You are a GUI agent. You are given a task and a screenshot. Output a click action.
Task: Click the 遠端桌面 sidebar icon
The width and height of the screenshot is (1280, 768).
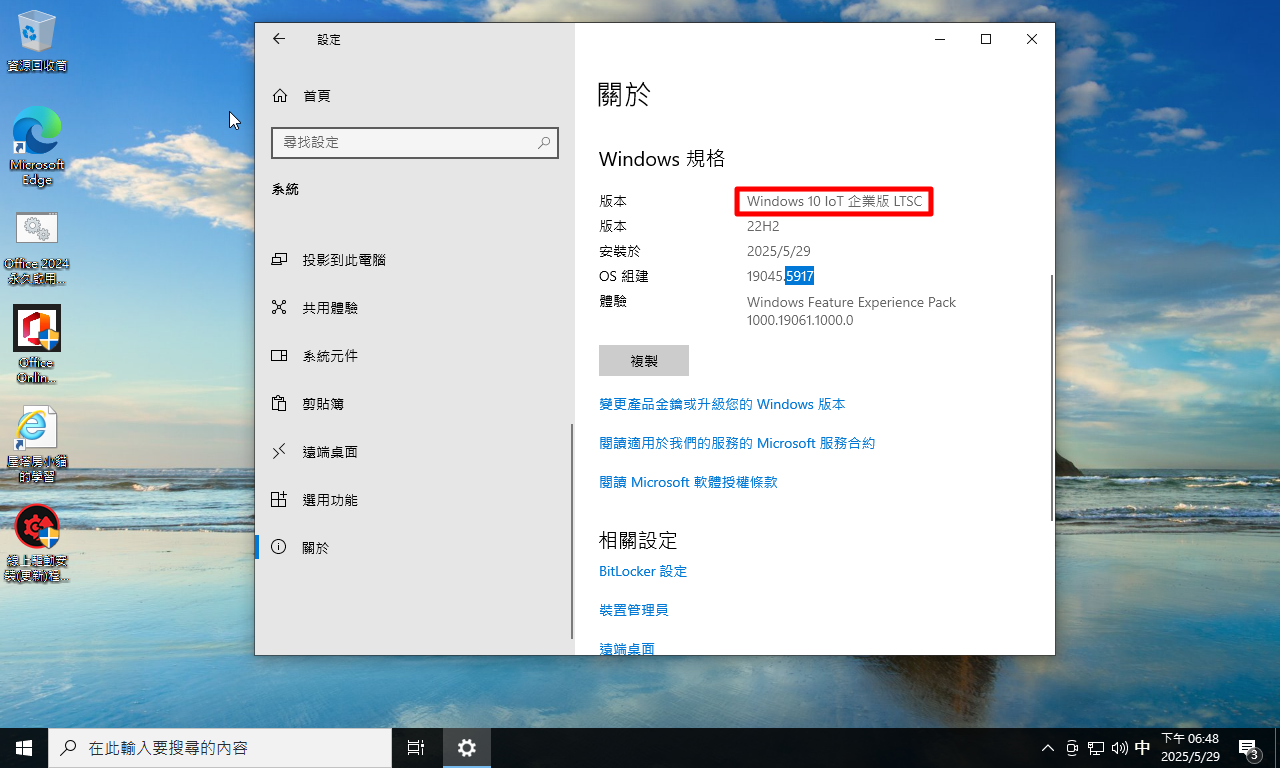[280, 452]
